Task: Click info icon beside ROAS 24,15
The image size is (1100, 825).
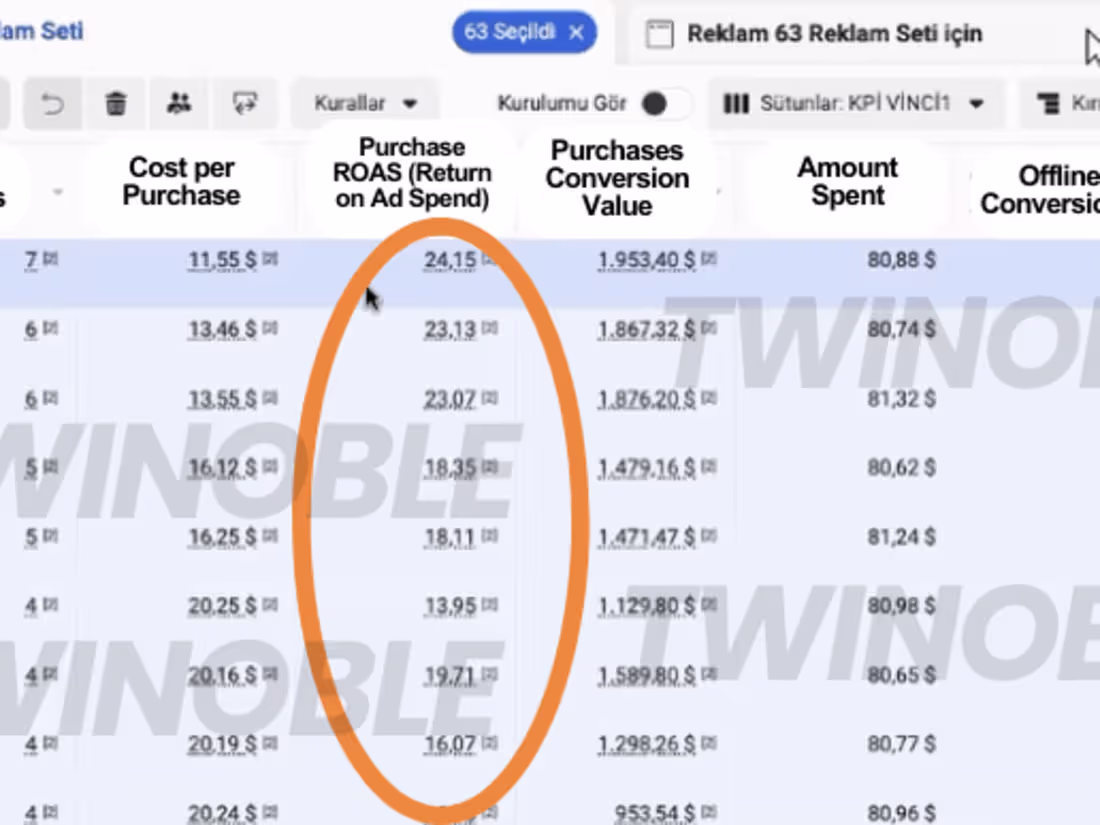Action: [490, 259]
